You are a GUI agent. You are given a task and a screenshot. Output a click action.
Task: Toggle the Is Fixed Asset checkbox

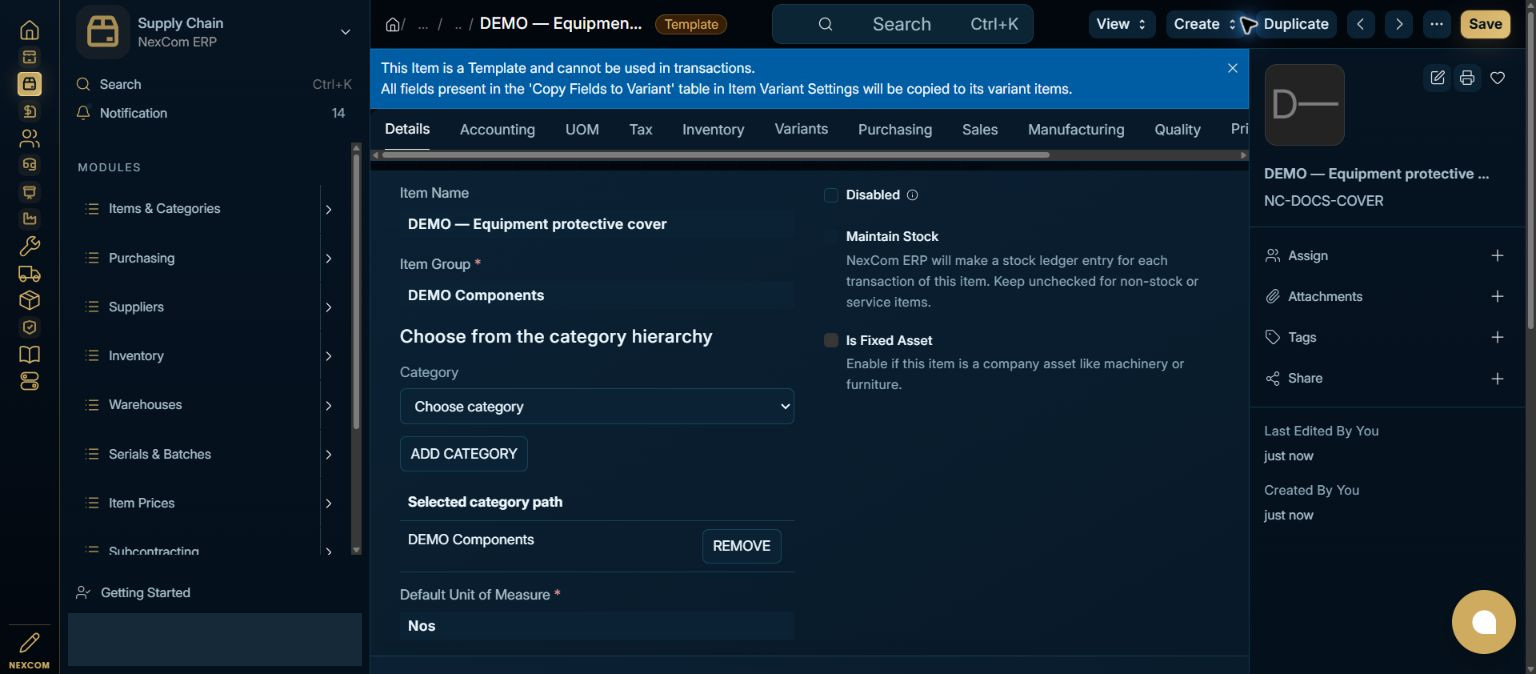(831, 340)
